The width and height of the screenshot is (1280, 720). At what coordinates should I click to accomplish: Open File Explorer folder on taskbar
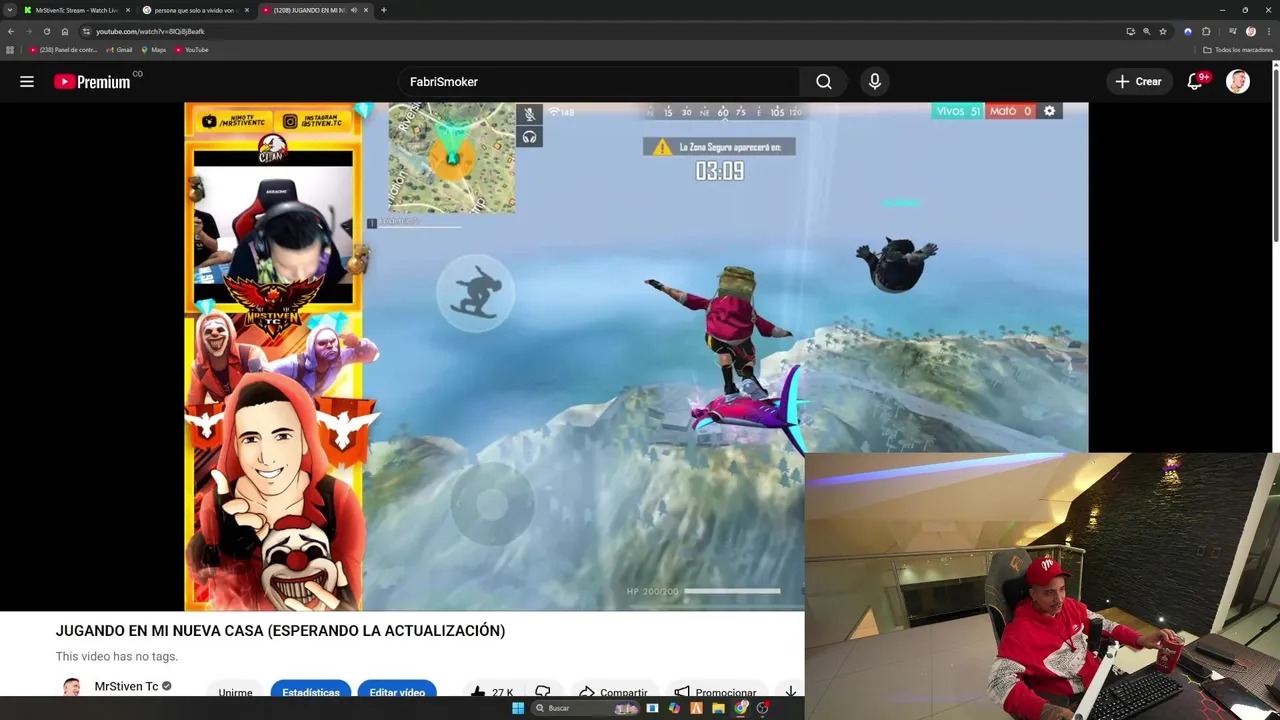coord(718,708)
